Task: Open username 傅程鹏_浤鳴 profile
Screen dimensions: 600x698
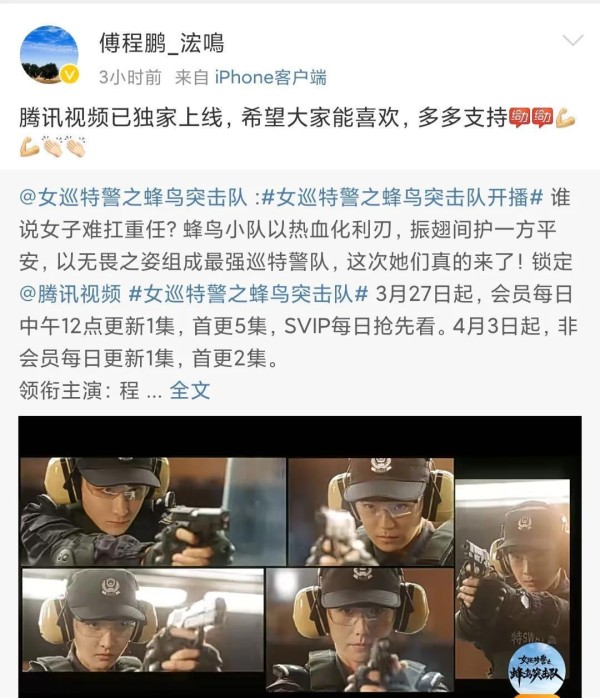Action: [162, 44]
